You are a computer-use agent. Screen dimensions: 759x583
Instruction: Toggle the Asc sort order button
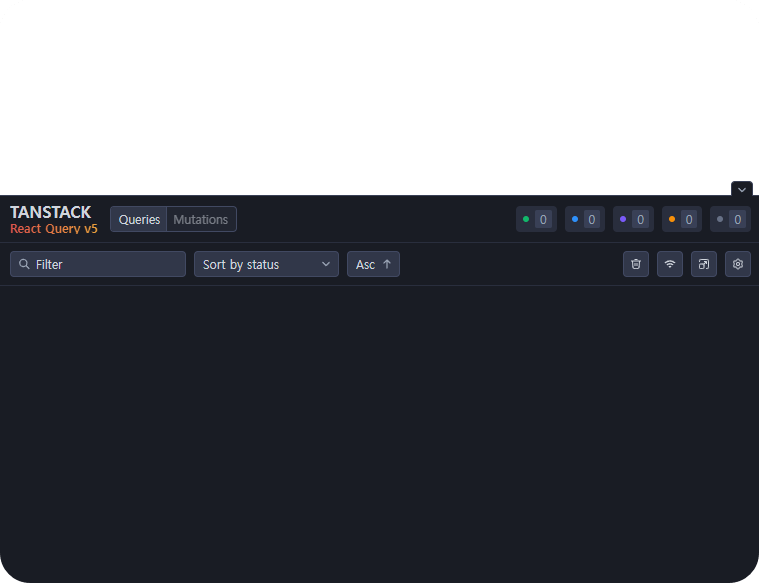coord(373,264)
